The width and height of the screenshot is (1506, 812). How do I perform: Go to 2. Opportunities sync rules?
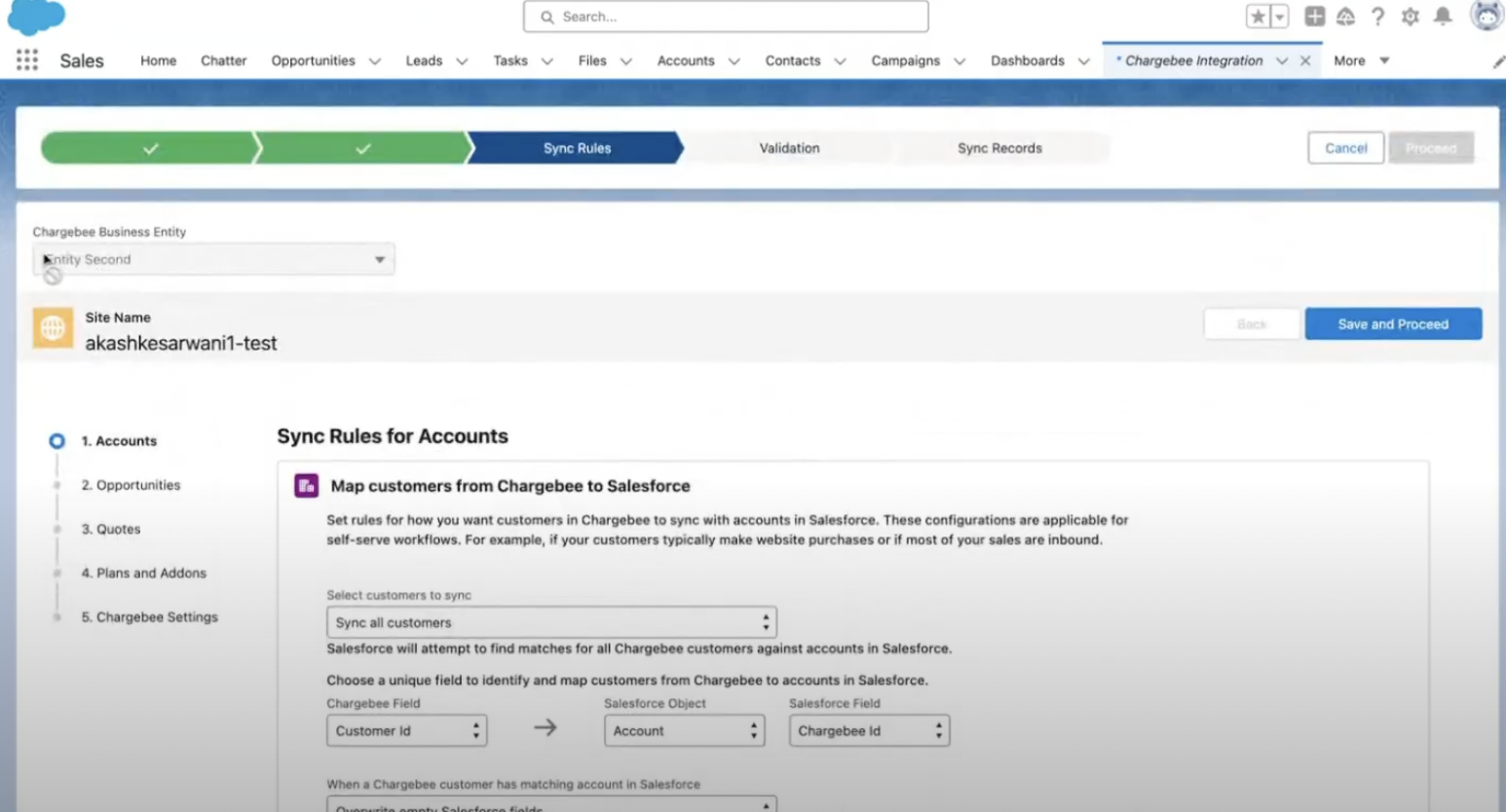(131, 485)
